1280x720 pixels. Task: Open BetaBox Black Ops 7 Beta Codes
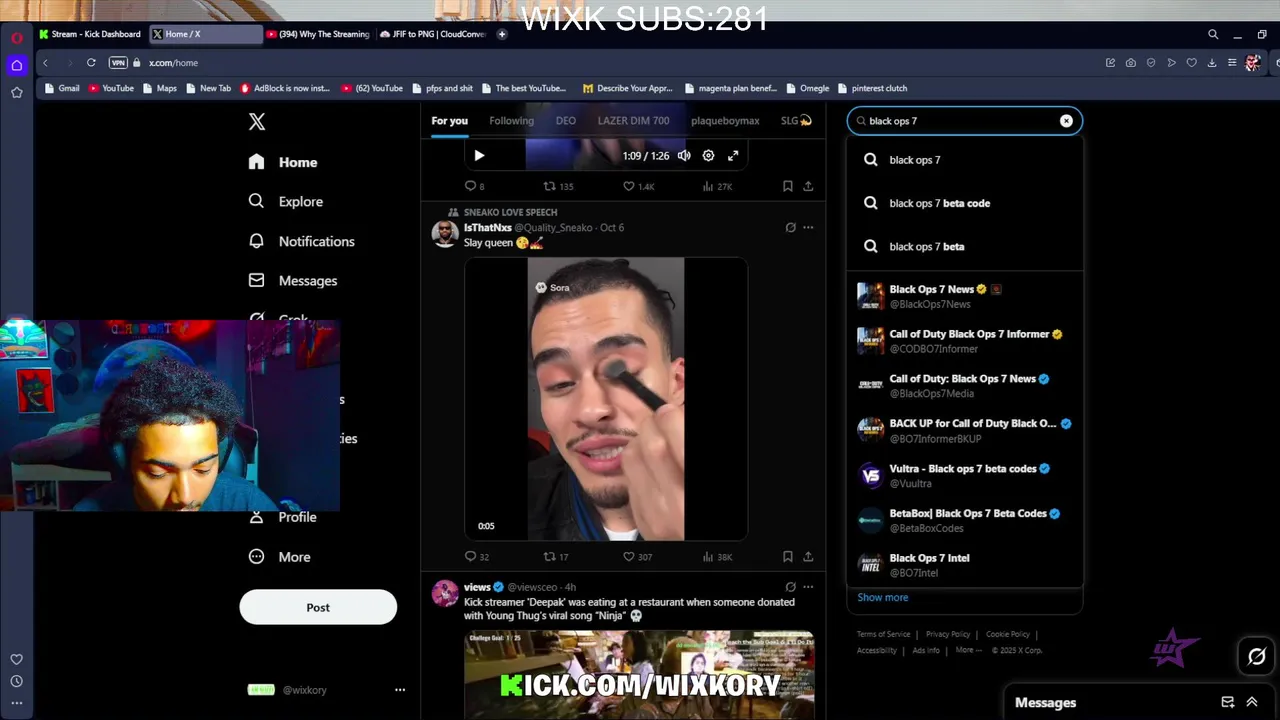point(964,520)
